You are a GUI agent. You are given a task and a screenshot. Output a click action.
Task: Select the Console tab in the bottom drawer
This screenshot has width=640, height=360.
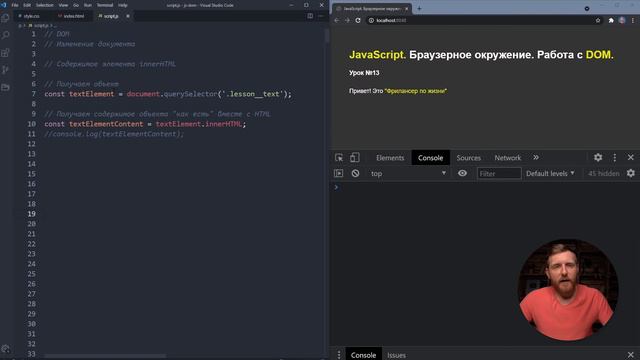[x=363, y=355]
